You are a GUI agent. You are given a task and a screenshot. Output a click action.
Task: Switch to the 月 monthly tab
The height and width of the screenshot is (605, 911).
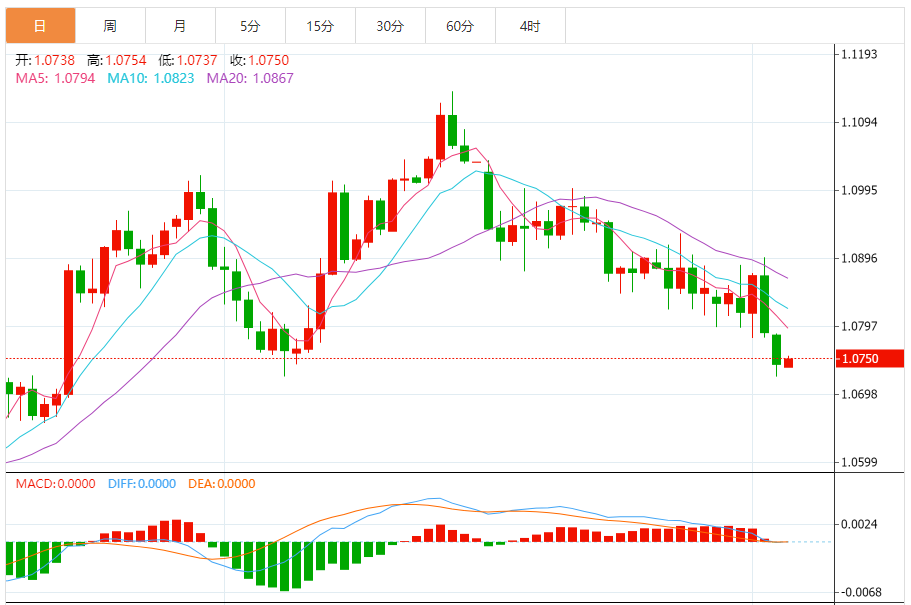[x=180, y=26]
